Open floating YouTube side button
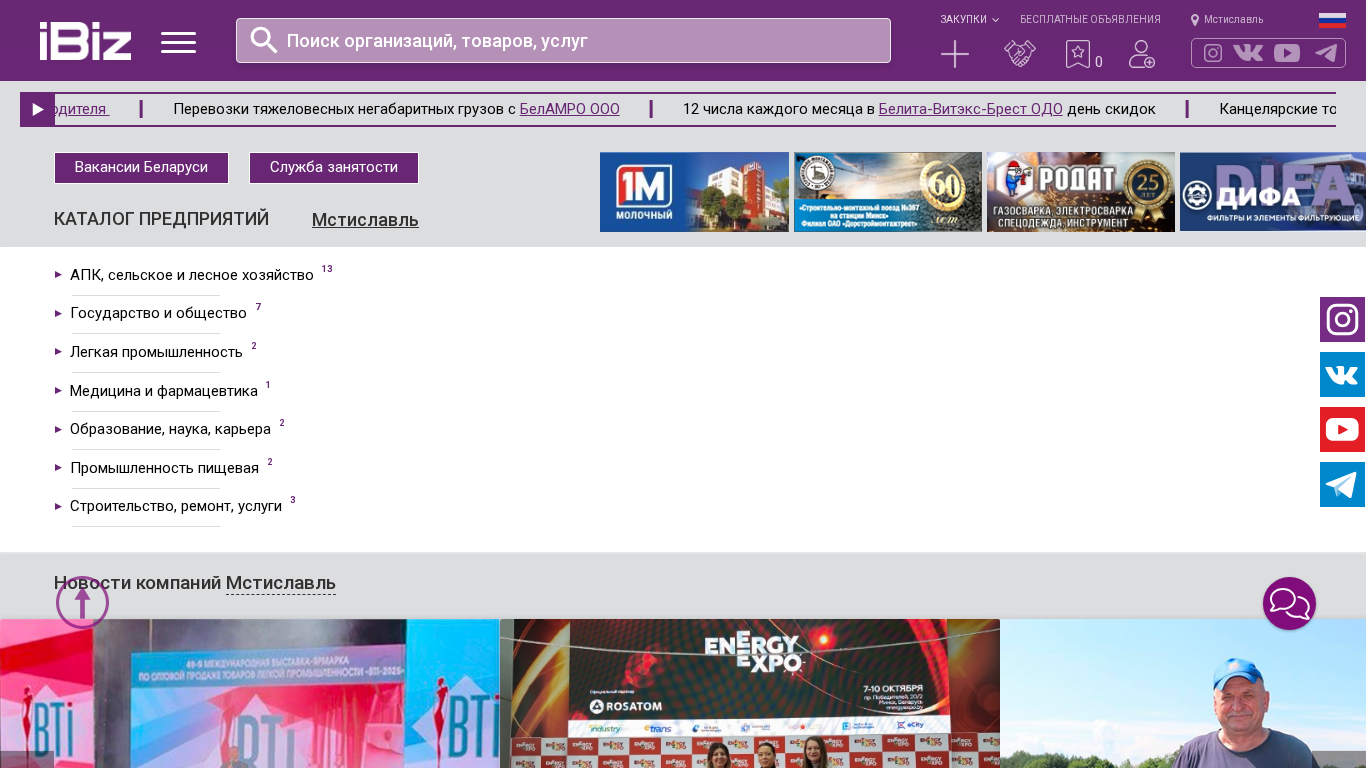Viewport: 1366px width, 768px height. (x=1342, y=430)
